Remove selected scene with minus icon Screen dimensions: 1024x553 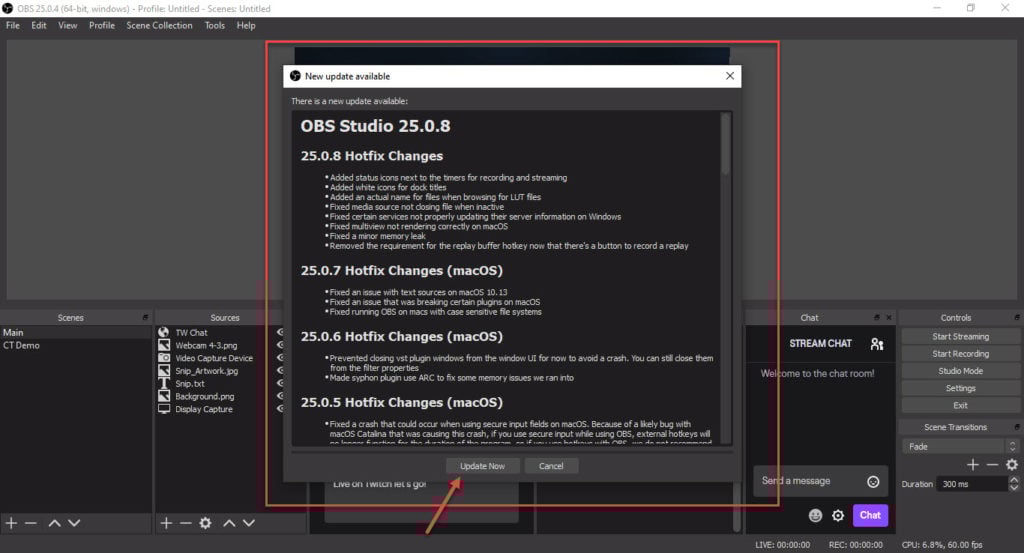pos(31,523)
